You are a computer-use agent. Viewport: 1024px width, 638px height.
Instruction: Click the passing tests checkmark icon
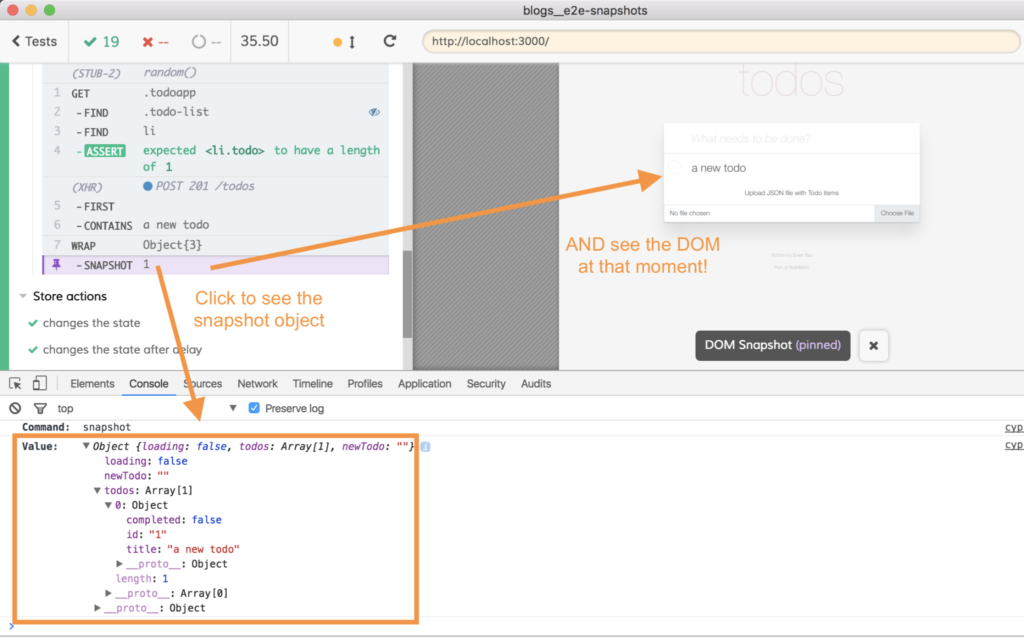pyautogui.click(x=92, y=41)
